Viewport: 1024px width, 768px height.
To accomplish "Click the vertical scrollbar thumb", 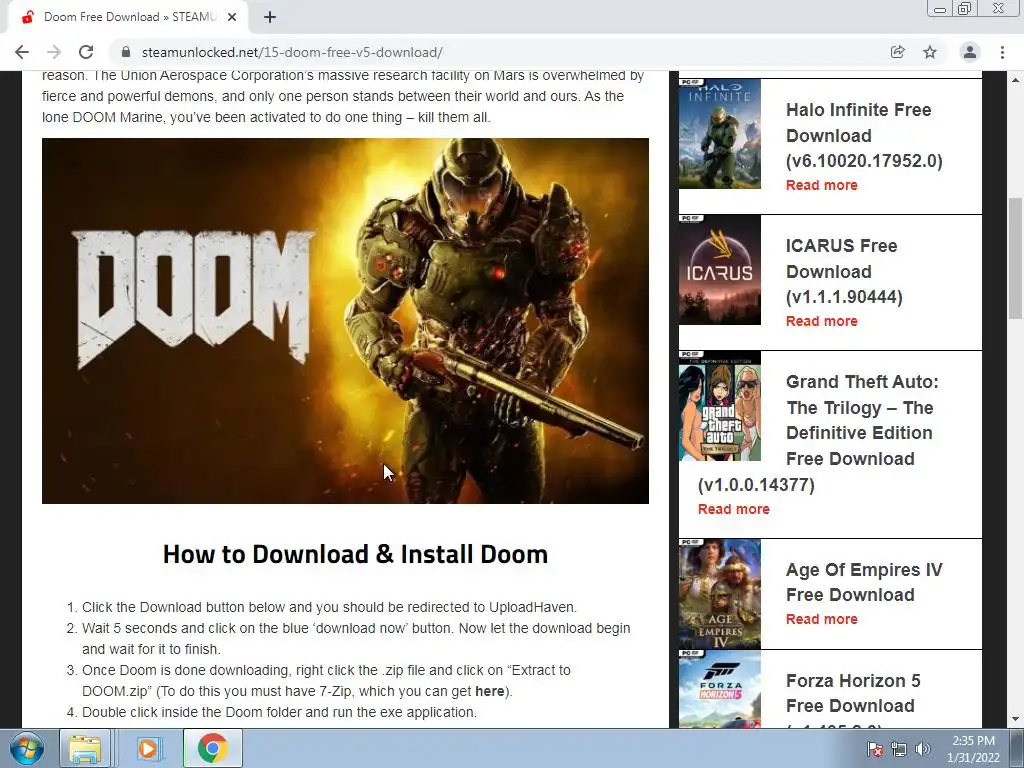I will [x=1016, y=257].
